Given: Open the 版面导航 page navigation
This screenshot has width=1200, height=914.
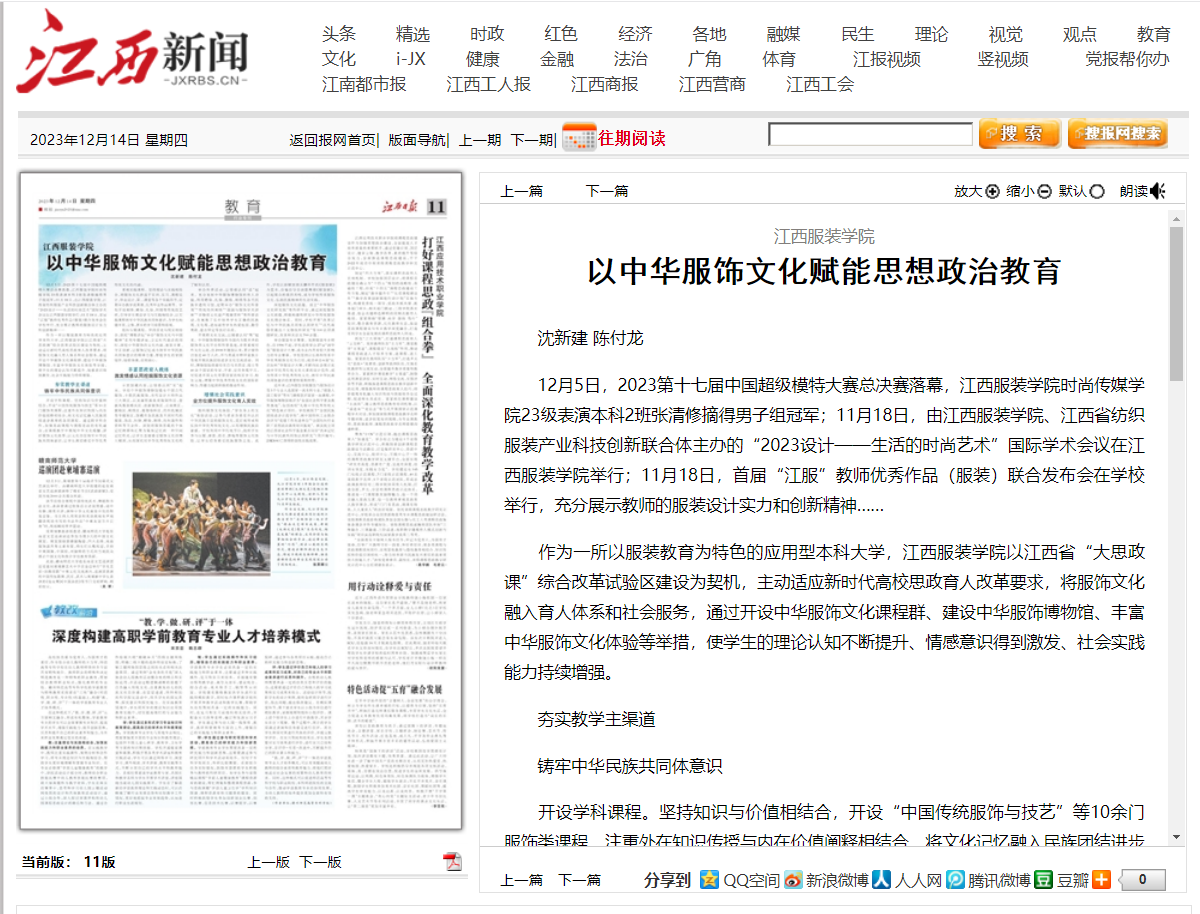Looking at the screenshot, I should click(x=417, y=140).
